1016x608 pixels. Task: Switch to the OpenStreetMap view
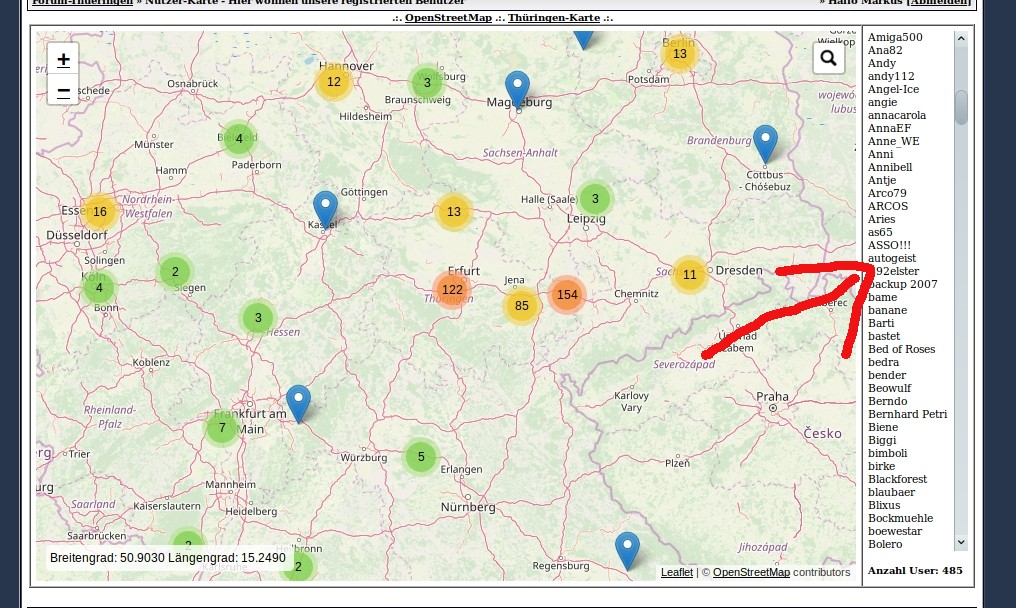tap(448, 18)
